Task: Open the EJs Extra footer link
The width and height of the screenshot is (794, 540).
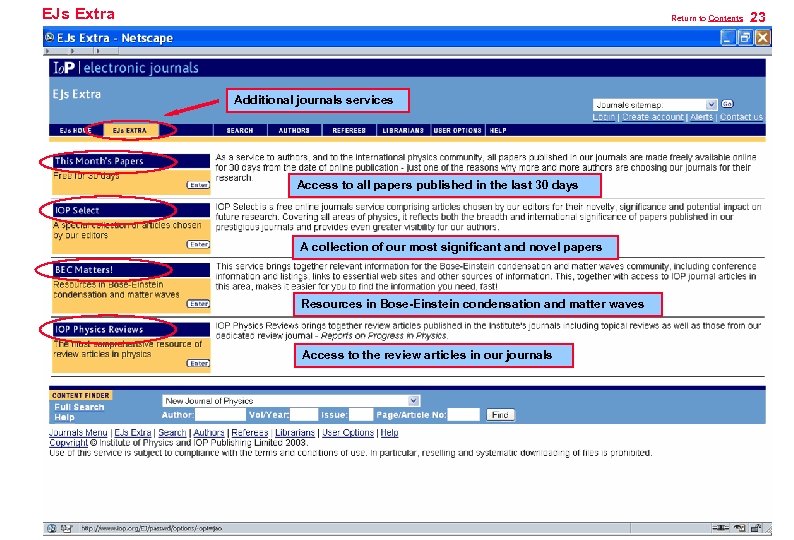Action: [x=133, y=433]
